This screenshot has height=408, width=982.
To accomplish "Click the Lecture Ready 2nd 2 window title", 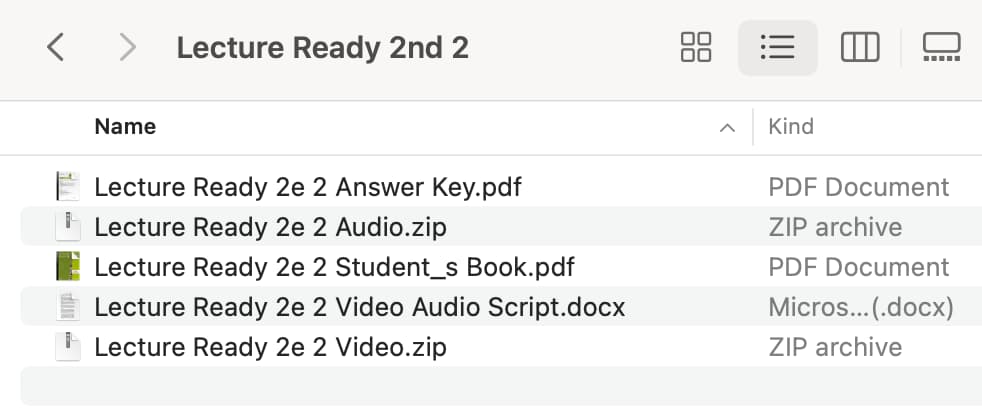I will [x=322, y=47].
